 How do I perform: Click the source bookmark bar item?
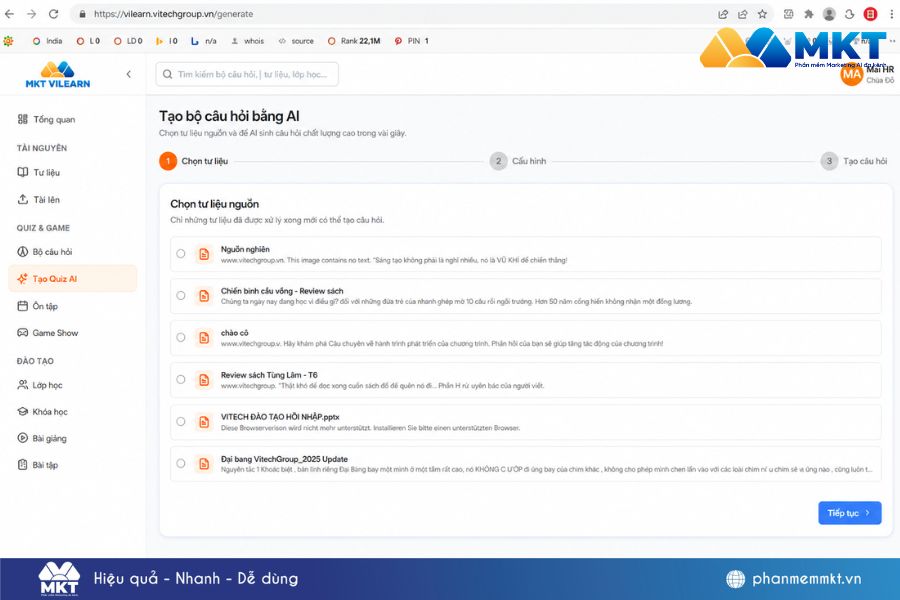pyautogui.click(x=296, y=41)
